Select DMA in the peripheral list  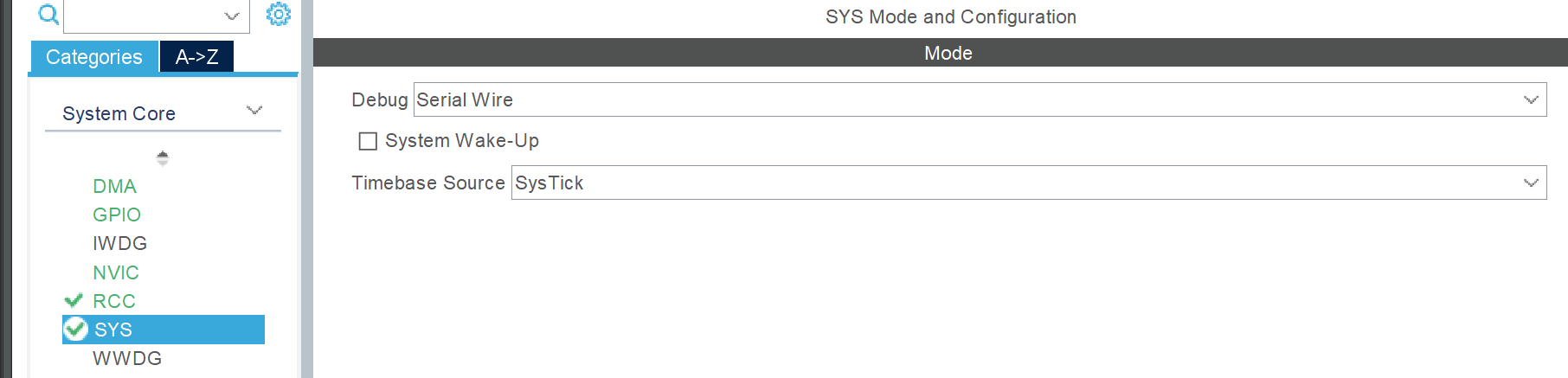(114, 186)
